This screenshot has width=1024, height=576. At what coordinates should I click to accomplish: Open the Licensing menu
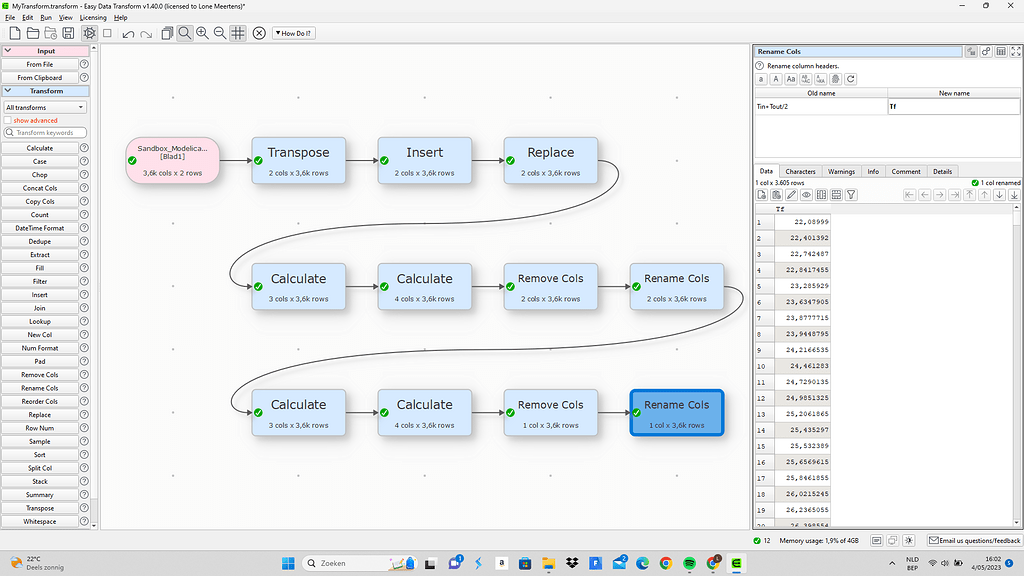pos(92,17)
